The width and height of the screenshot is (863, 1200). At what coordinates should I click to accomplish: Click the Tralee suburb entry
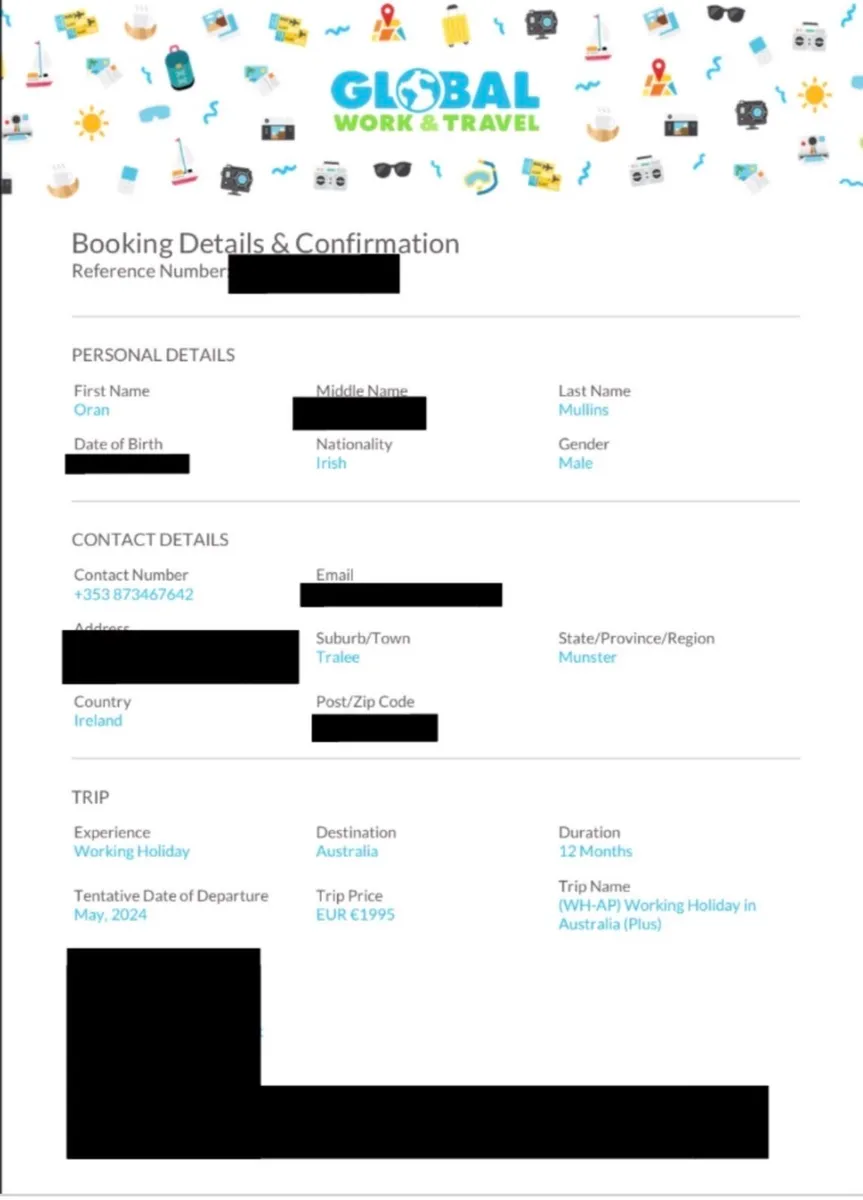[337, 657]
